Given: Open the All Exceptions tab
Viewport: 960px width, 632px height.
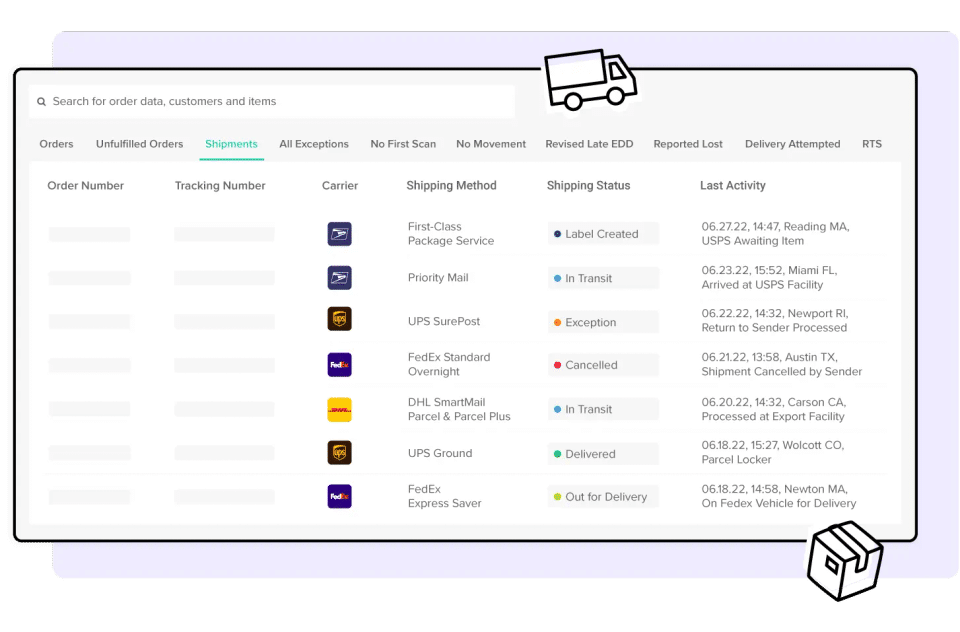Looking at the screenshot, I should click(x=314, y=144).
